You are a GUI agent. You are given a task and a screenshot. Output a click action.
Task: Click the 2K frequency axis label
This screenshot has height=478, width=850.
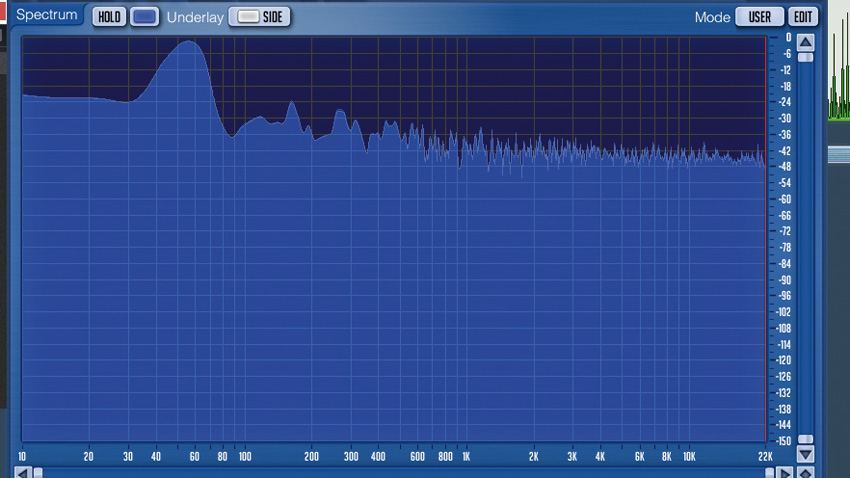click(x=534, y=457)
